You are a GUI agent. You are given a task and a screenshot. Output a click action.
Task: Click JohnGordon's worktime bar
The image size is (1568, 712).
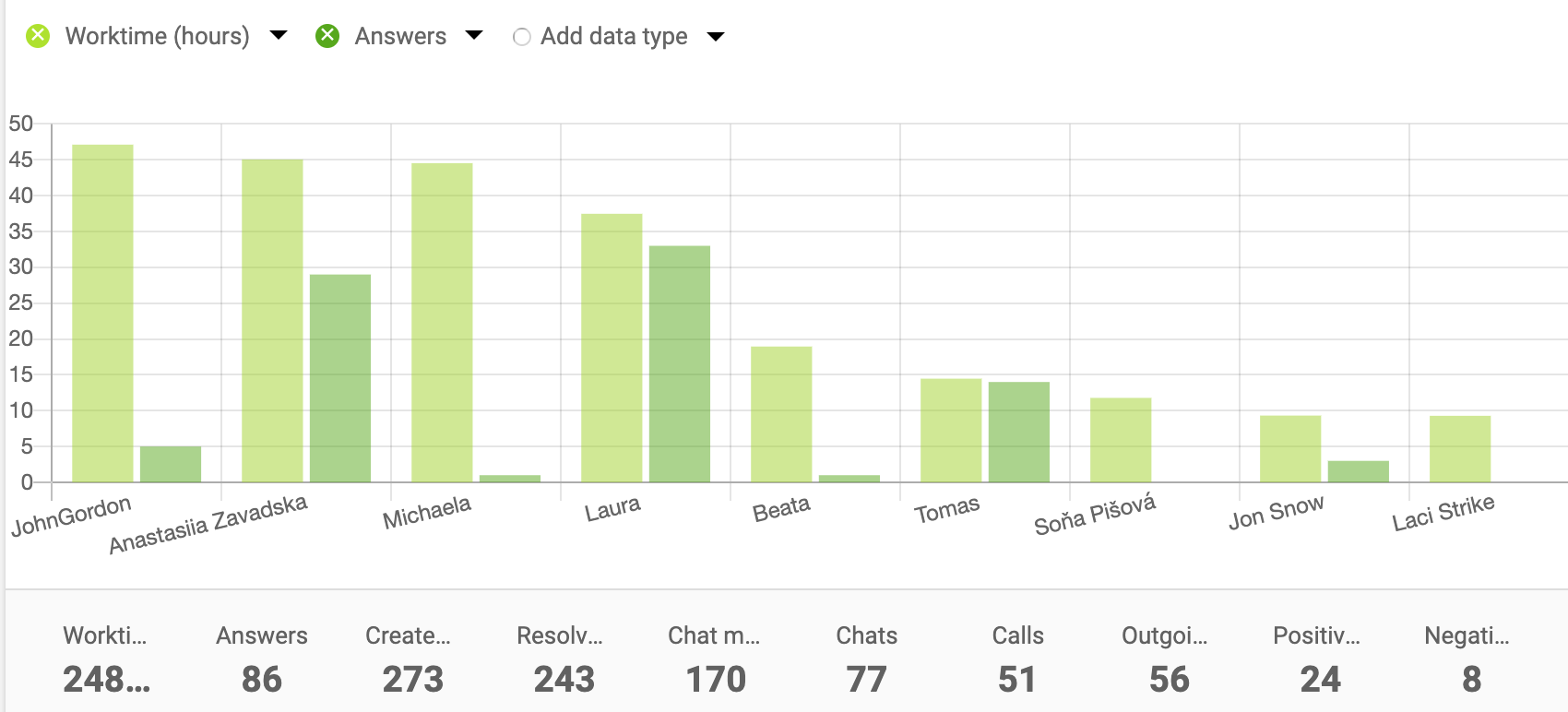click(102, 314)
